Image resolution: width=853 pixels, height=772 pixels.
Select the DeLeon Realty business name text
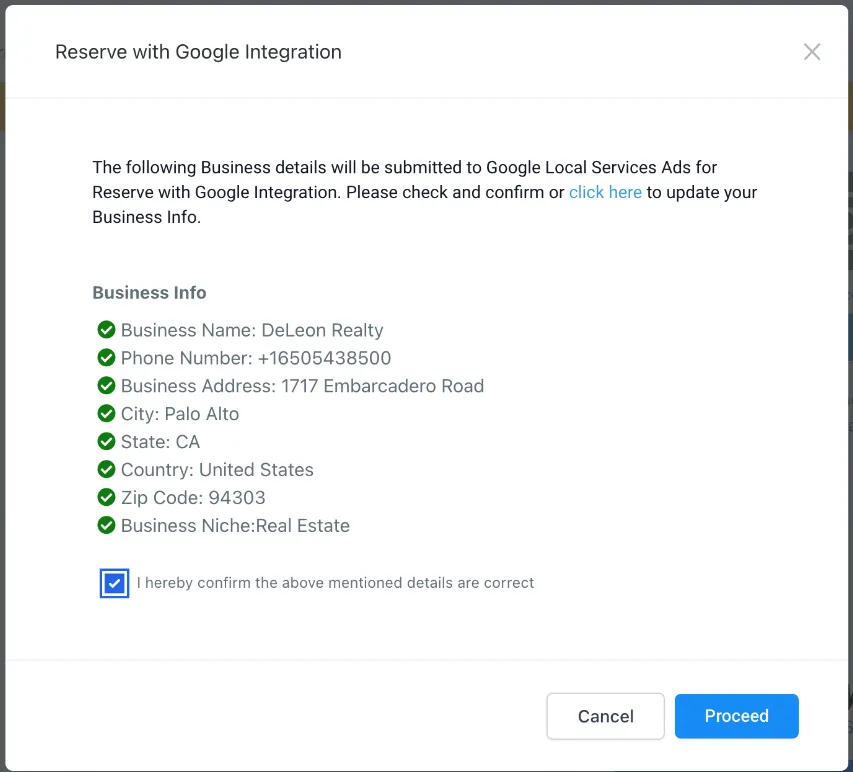coord(322,330)
